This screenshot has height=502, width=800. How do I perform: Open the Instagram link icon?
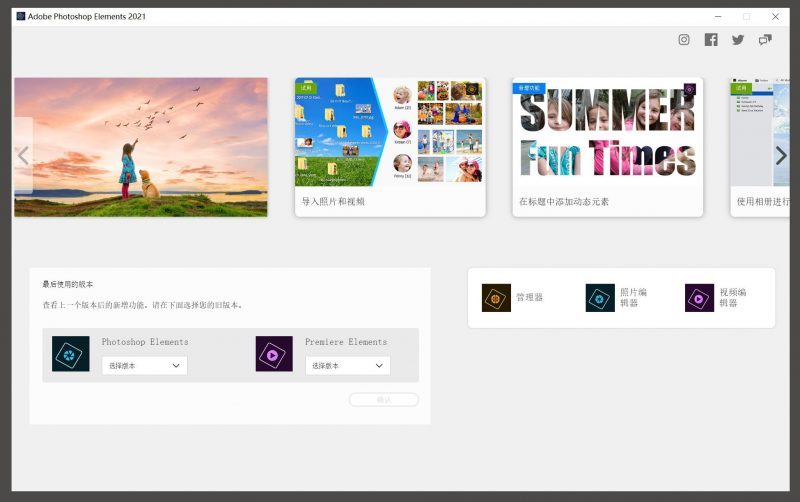point(684,40)
